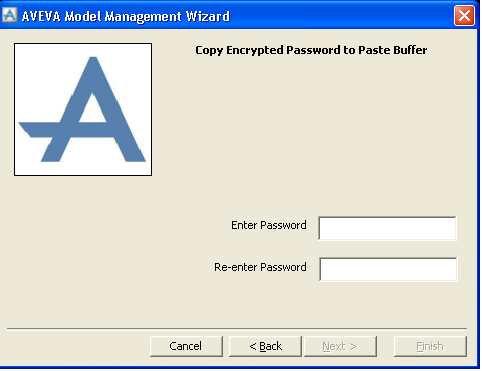Click the "Re-enter Password" label text

pyautogui.click(x=260, y=267)
